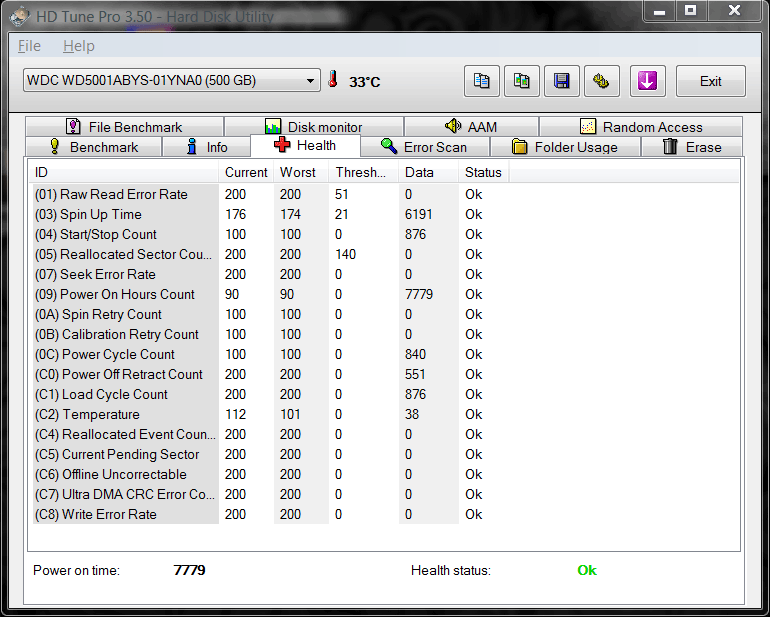Click the 176 current value for Spin Up Time

coord(235,215)
